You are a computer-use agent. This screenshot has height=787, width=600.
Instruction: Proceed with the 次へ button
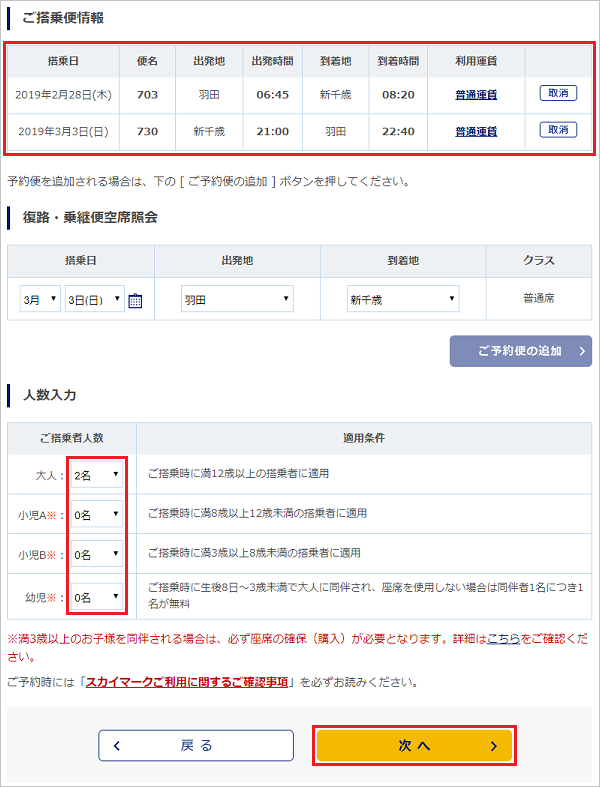pos(414,745)
